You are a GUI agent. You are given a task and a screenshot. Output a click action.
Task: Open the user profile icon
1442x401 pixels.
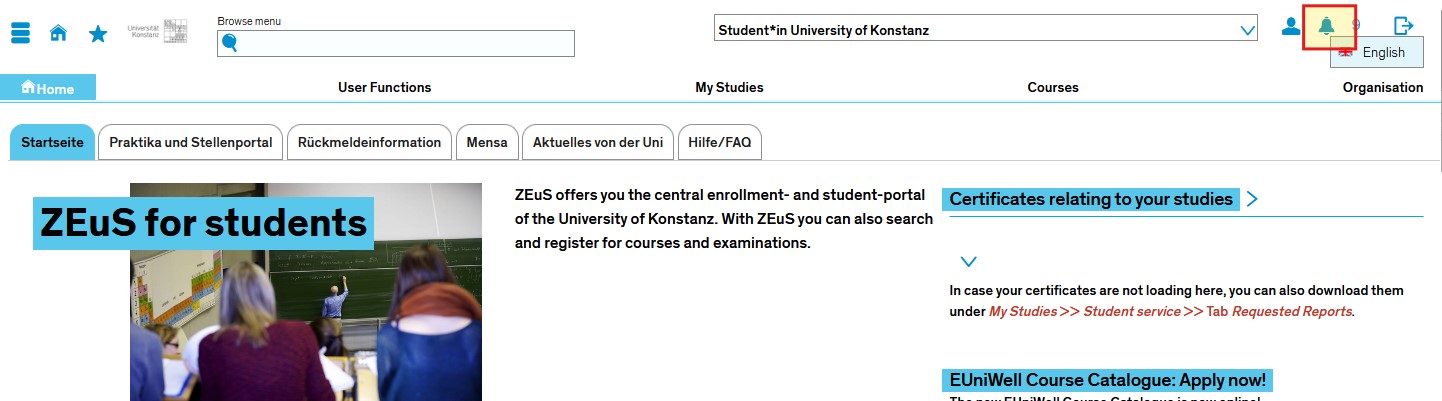[1290, 27]
